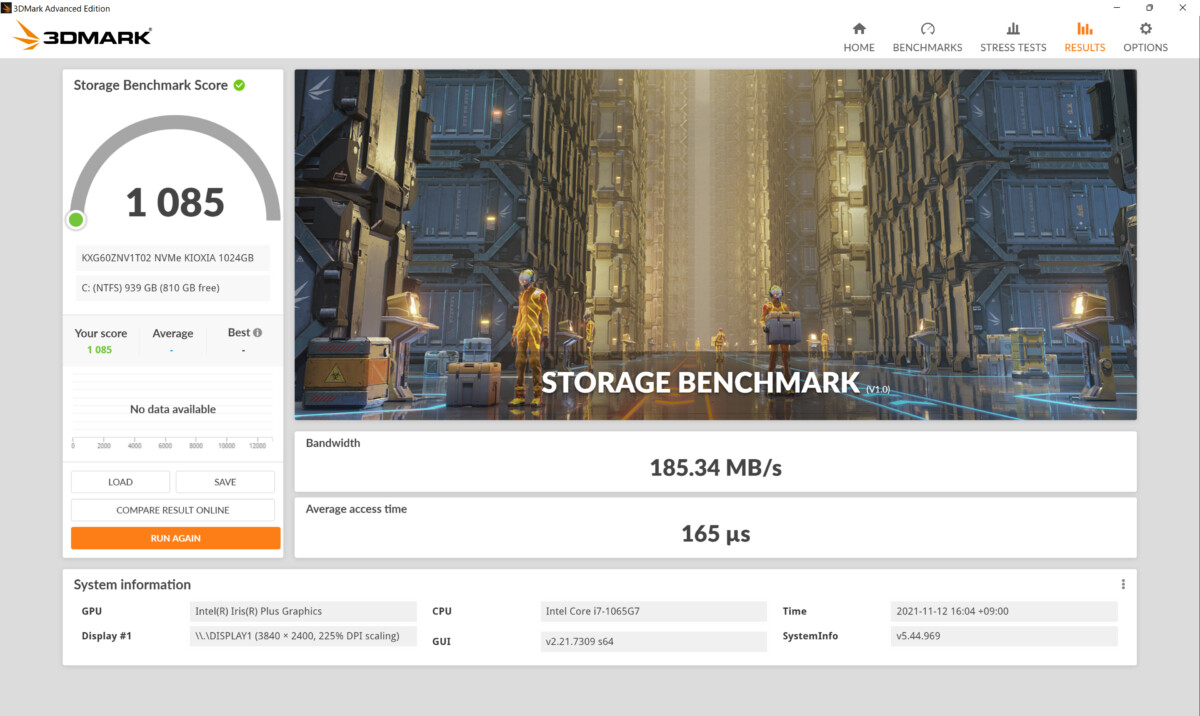Click the Bandwidth value 185.34 MB/s
The height and width of the screenshot is (716, 1200).
click(x=715, y=467)
